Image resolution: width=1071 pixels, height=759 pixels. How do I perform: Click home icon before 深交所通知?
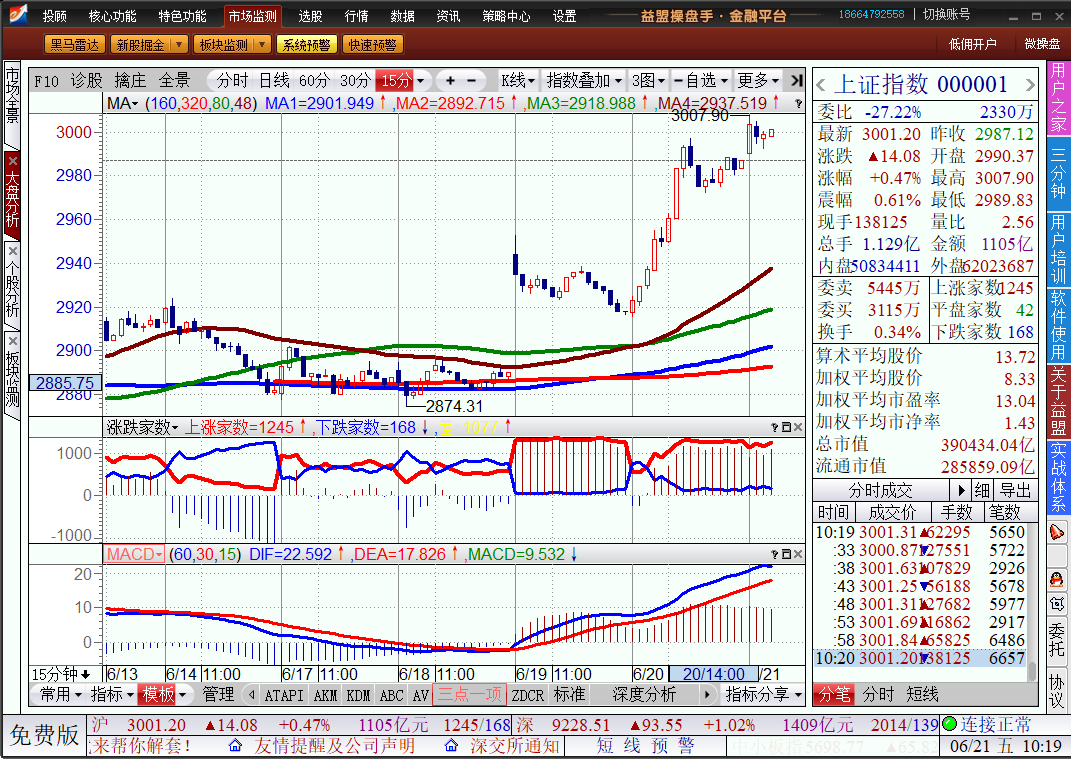(x=451, y=745)
